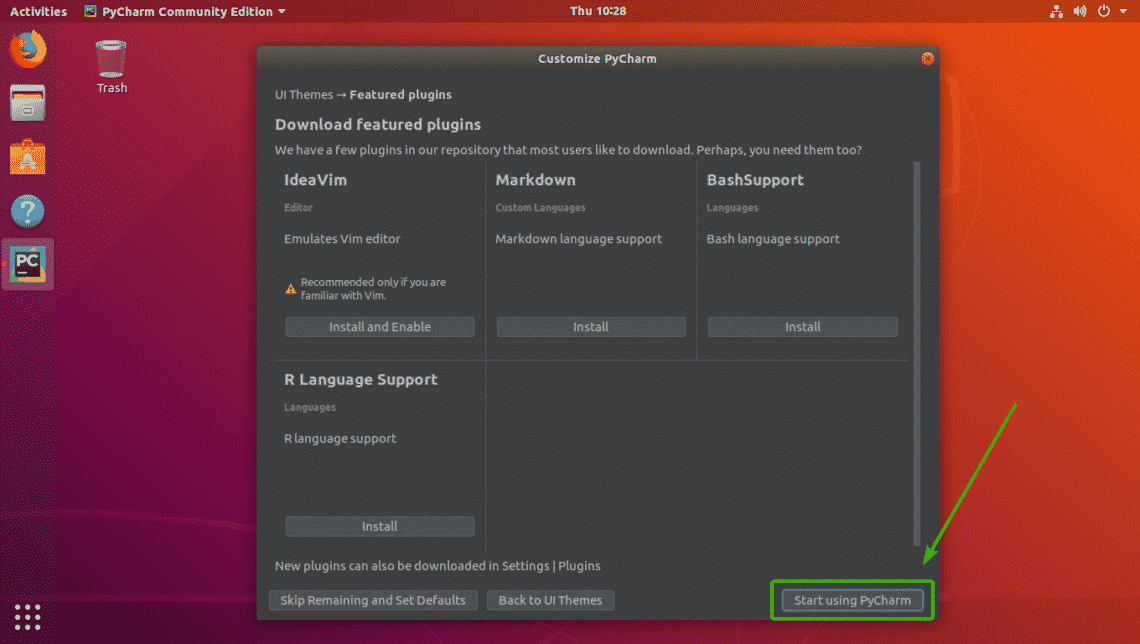Install the Markdown plugin
Viewport: 1140px width, 644px height.
(591, 327)
